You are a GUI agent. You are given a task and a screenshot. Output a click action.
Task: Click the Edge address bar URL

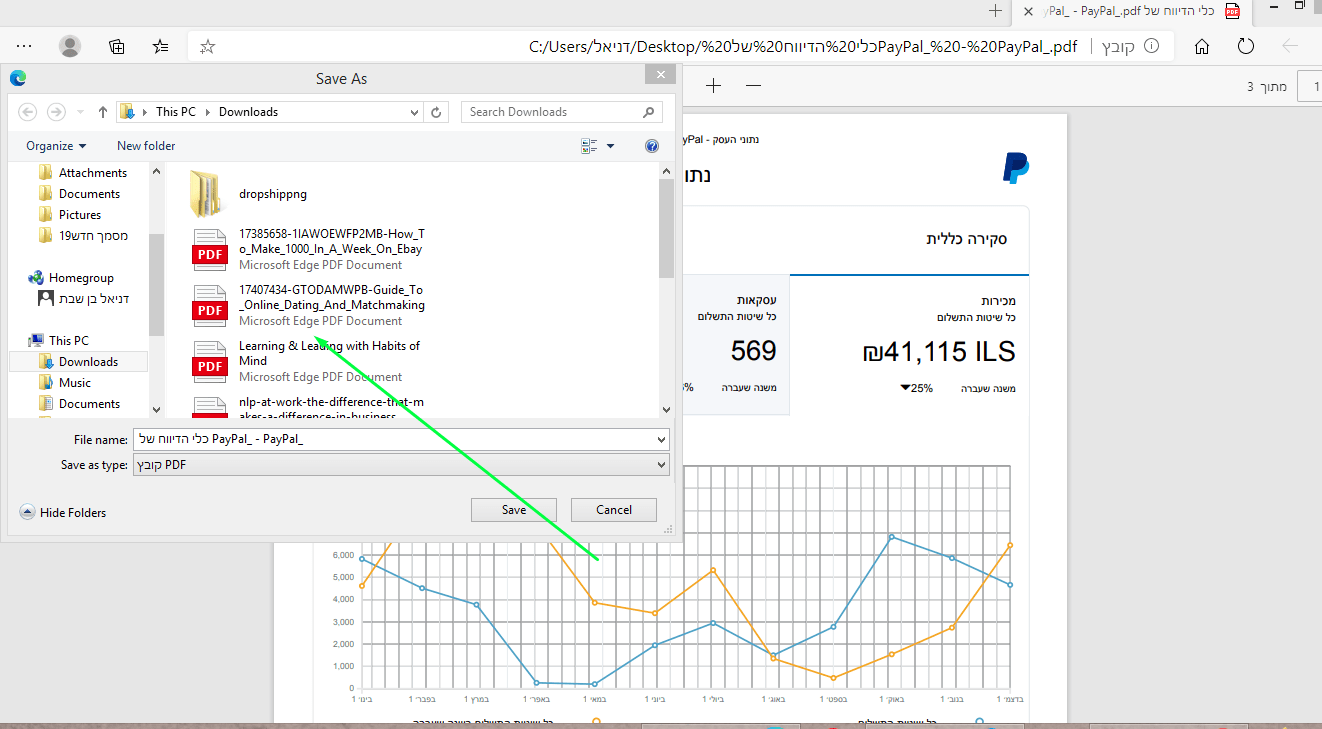[803, 46]
